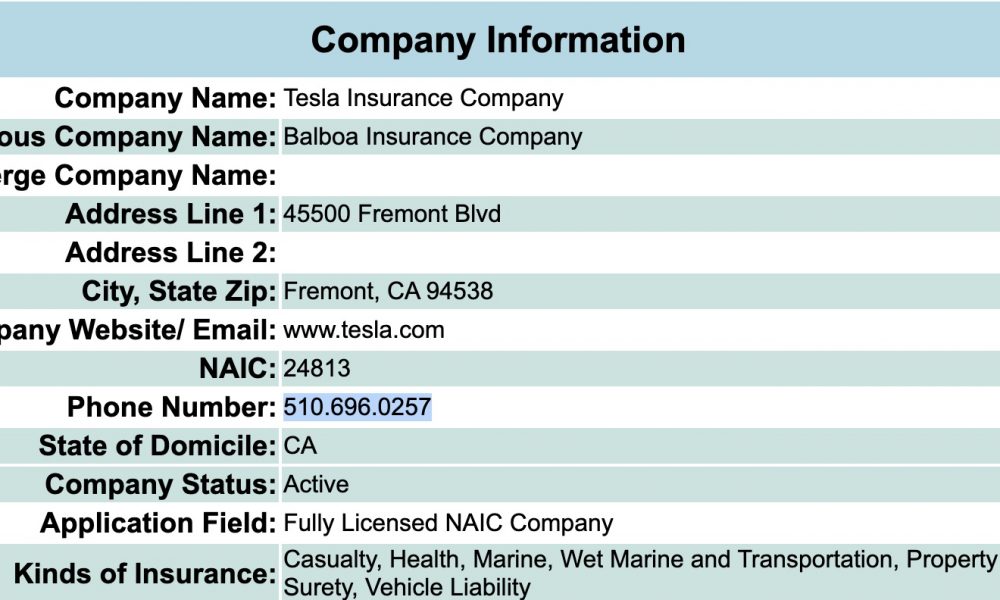Click the Kinds of Insurance label
Screen dimensions: 1000x600
click(x=145, y=573)
